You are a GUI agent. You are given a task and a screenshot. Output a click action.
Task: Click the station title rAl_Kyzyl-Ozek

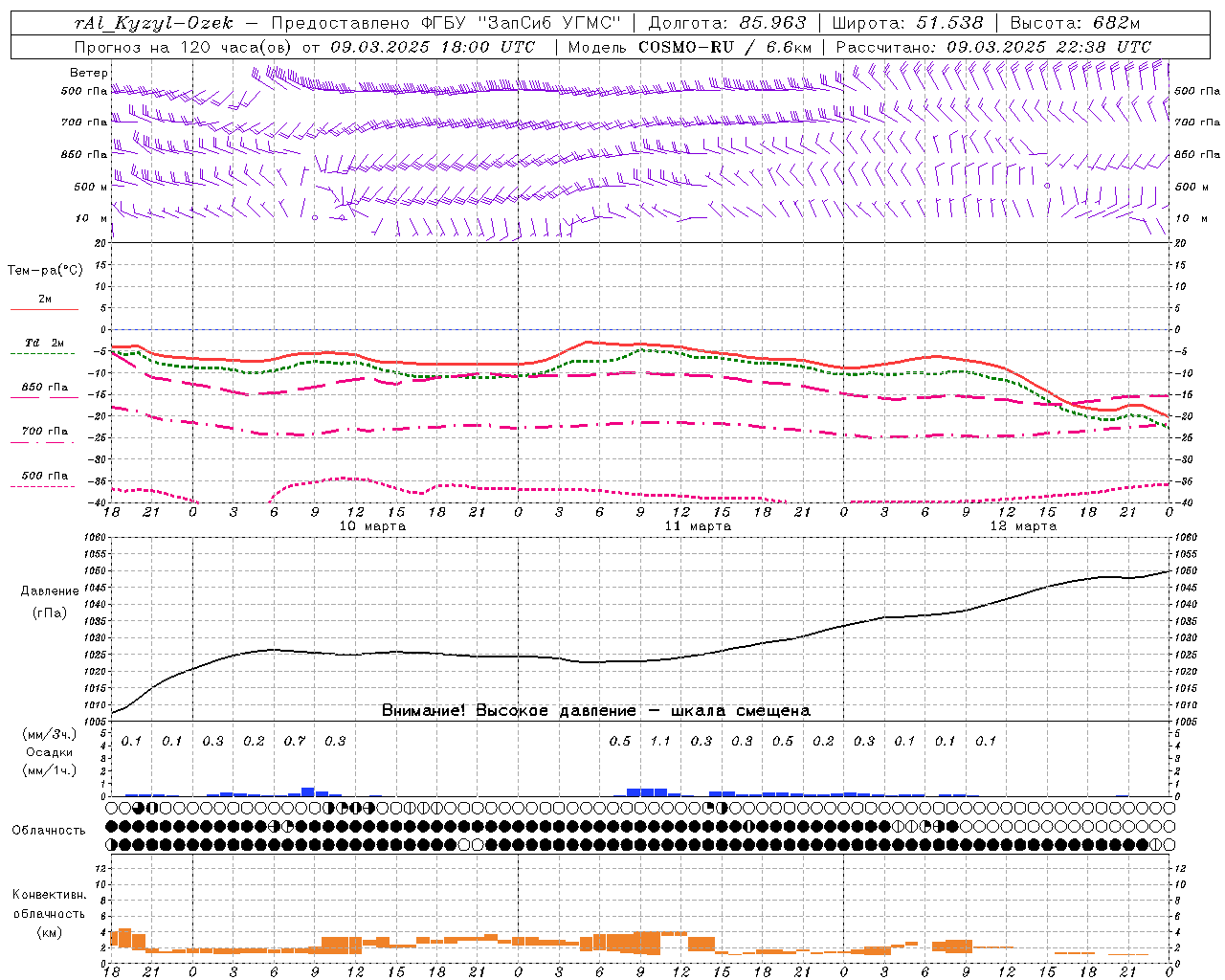153,23
